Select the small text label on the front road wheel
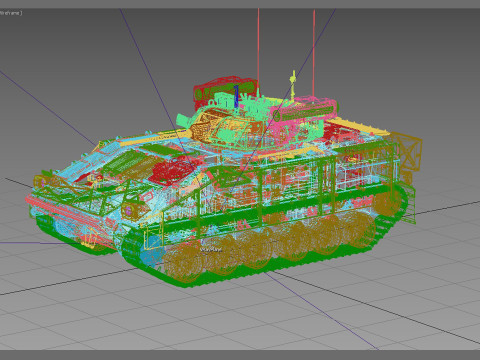This screenshot has height=360, width=480. (211, 249)
